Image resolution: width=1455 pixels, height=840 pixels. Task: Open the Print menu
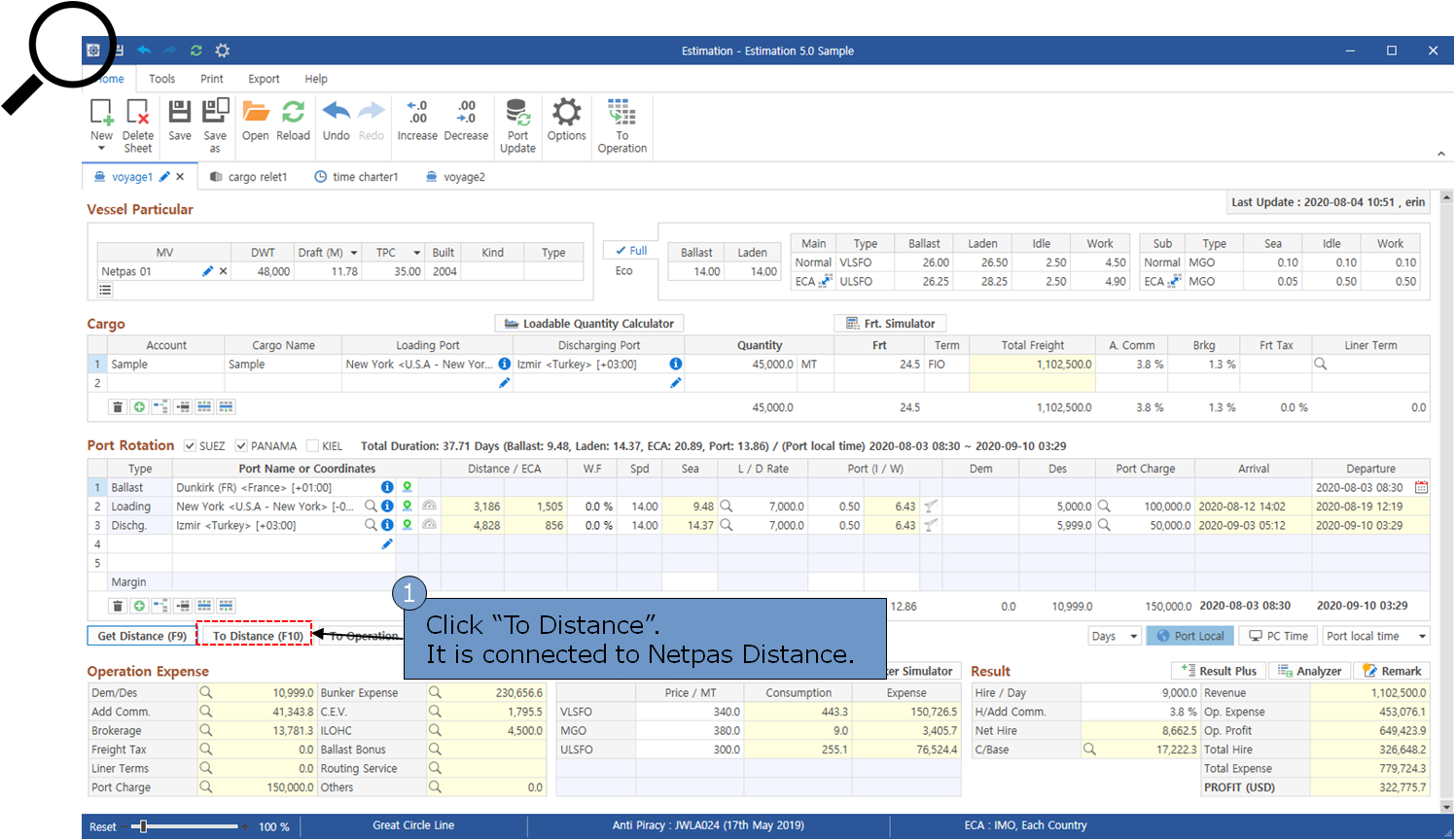(x=212, y=79)
